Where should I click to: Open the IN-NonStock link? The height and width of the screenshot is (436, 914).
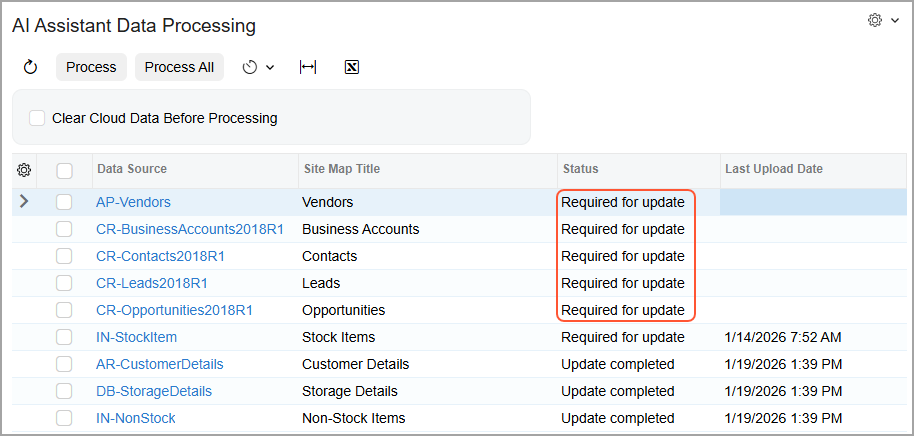tap(136, 418)
